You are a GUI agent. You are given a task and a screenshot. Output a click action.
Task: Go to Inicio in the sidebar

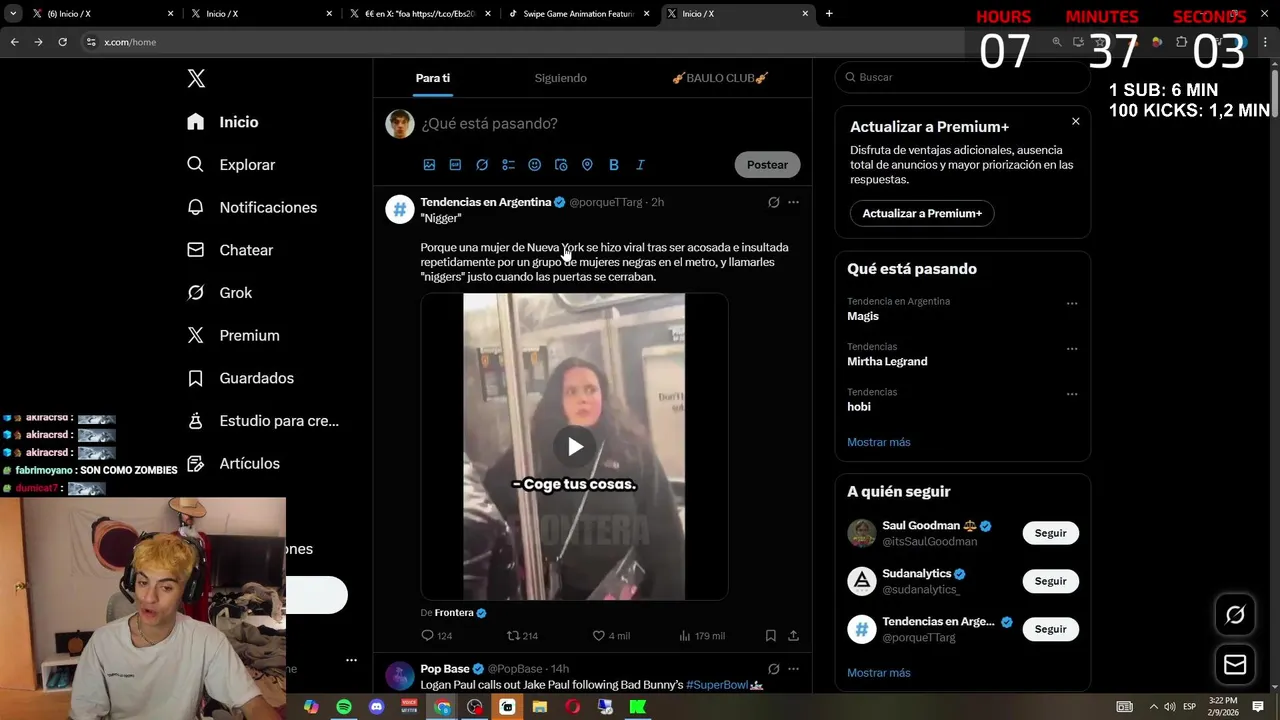point(224,122)
